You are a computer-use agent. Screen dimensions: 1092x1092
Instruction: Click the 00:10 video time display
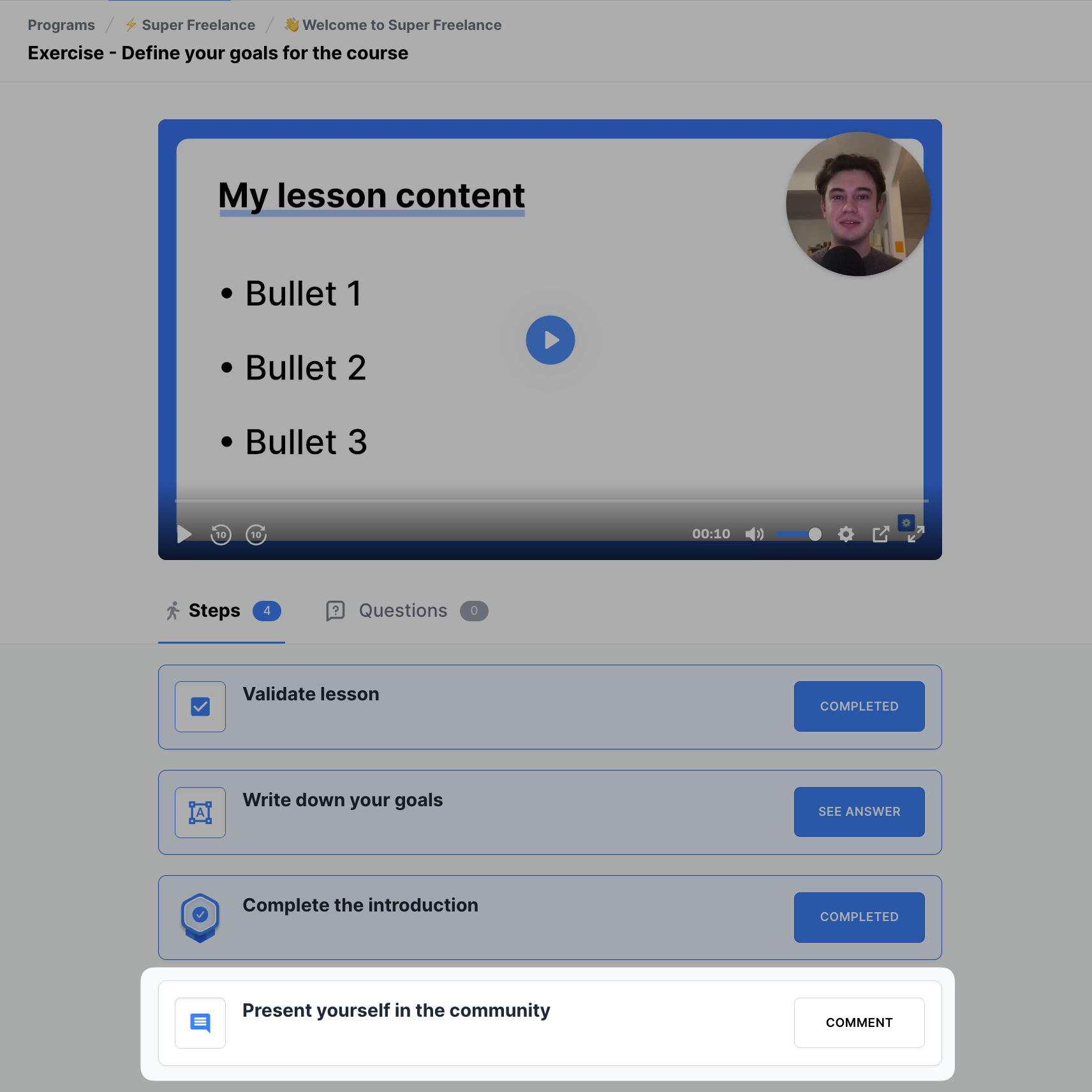711,534
